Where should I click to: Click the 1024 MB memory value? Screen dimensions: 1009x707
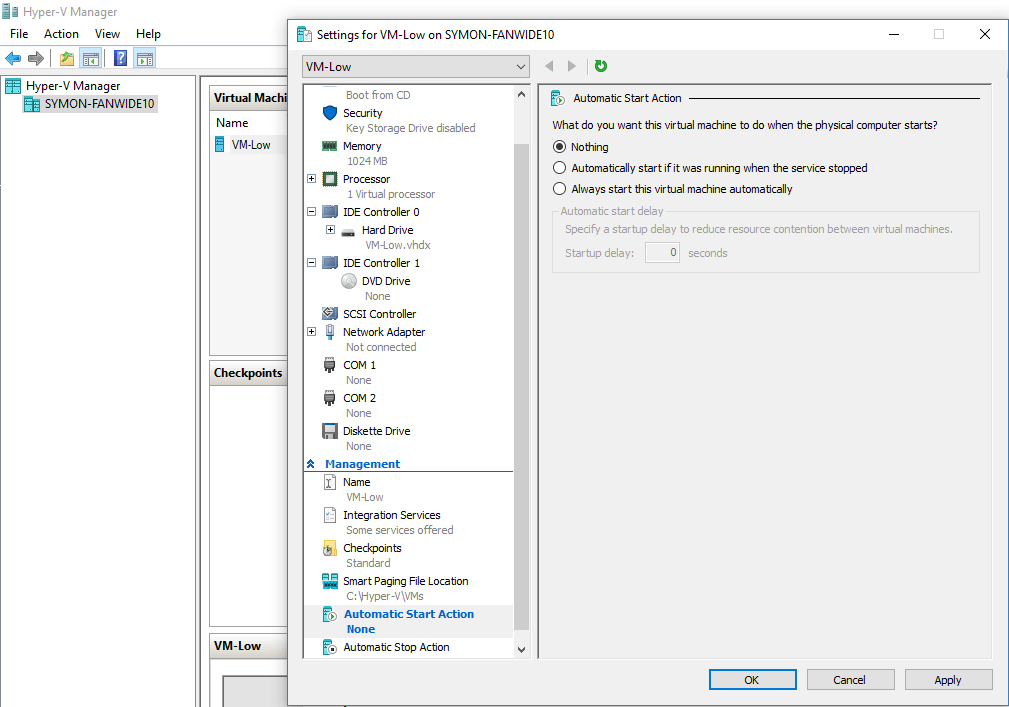pyautogui.click(x=367, y=161)
